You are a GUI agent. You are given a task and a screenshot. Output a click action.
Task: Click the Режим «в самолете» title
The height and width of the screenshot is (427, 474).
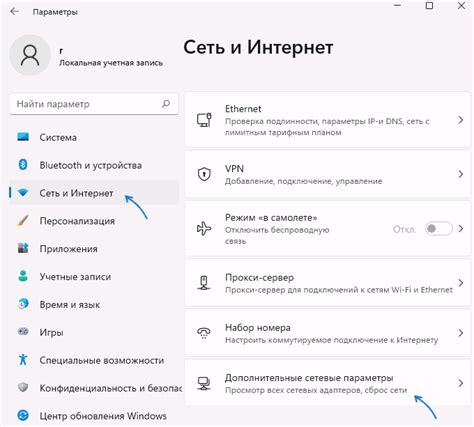point(271,218)
